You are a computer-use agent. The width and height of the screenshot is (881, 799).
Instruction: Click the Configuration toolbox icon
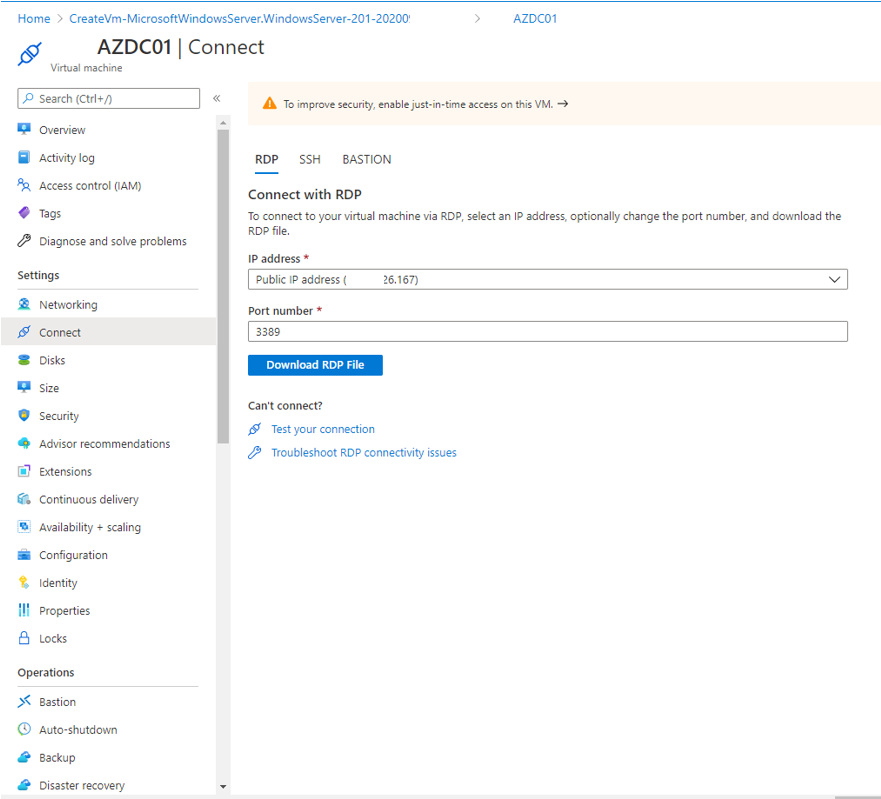[24, 555]
